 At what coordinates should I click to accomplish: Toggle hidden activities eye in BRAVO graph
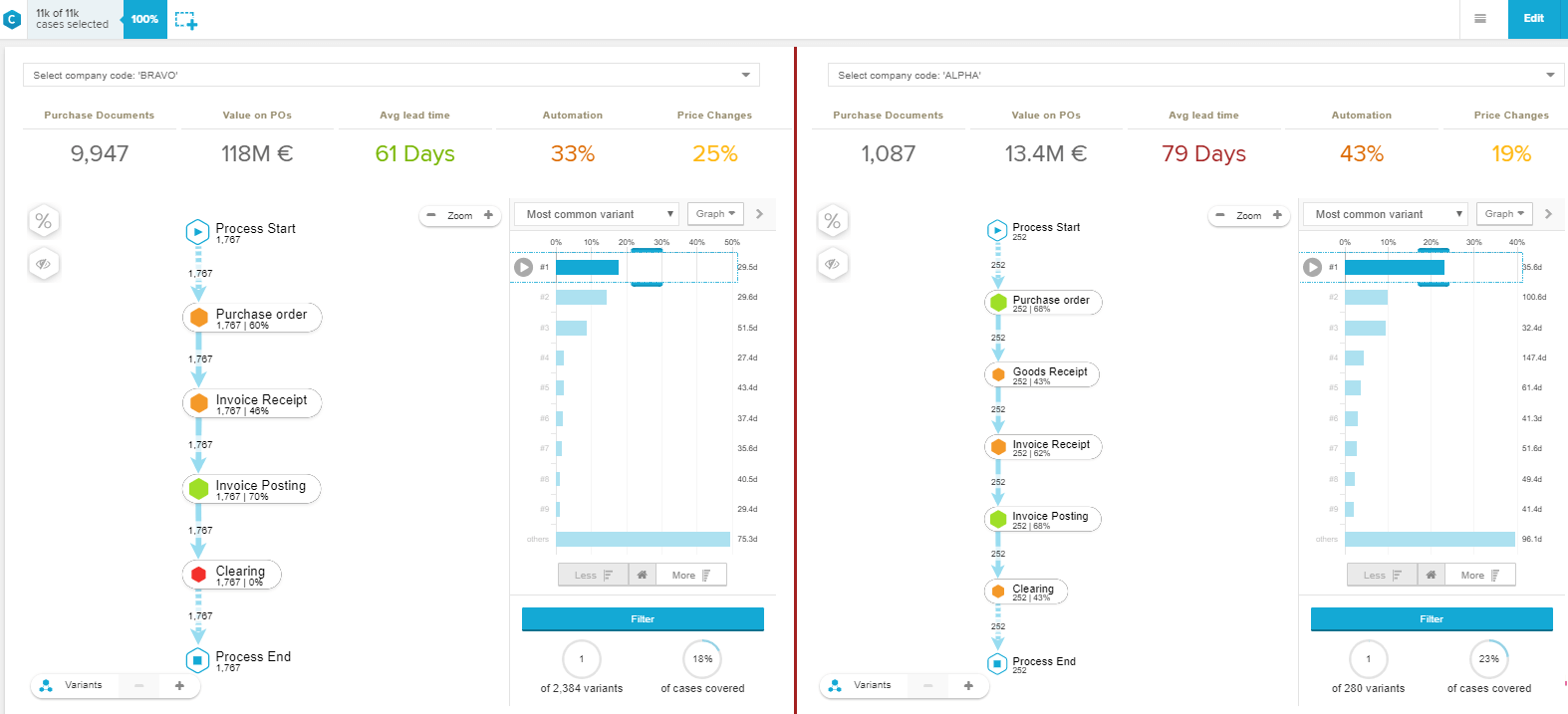click(x=43, y=264)
